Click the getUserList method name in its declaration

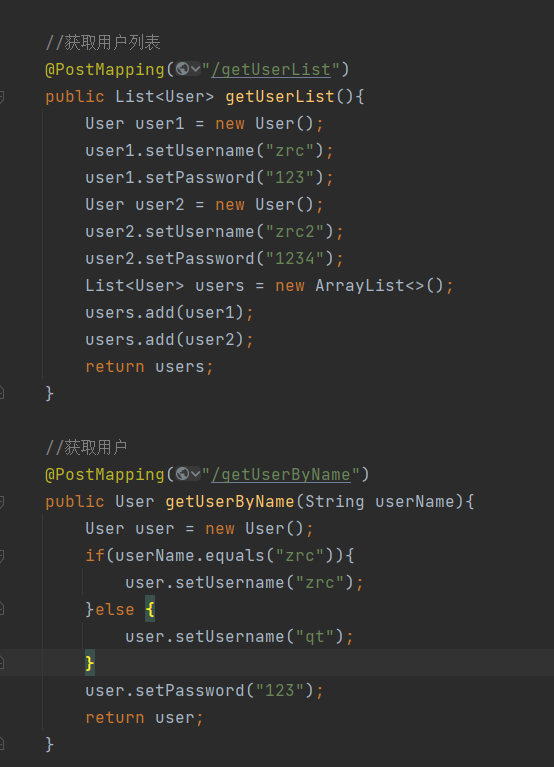coord(280,96)
